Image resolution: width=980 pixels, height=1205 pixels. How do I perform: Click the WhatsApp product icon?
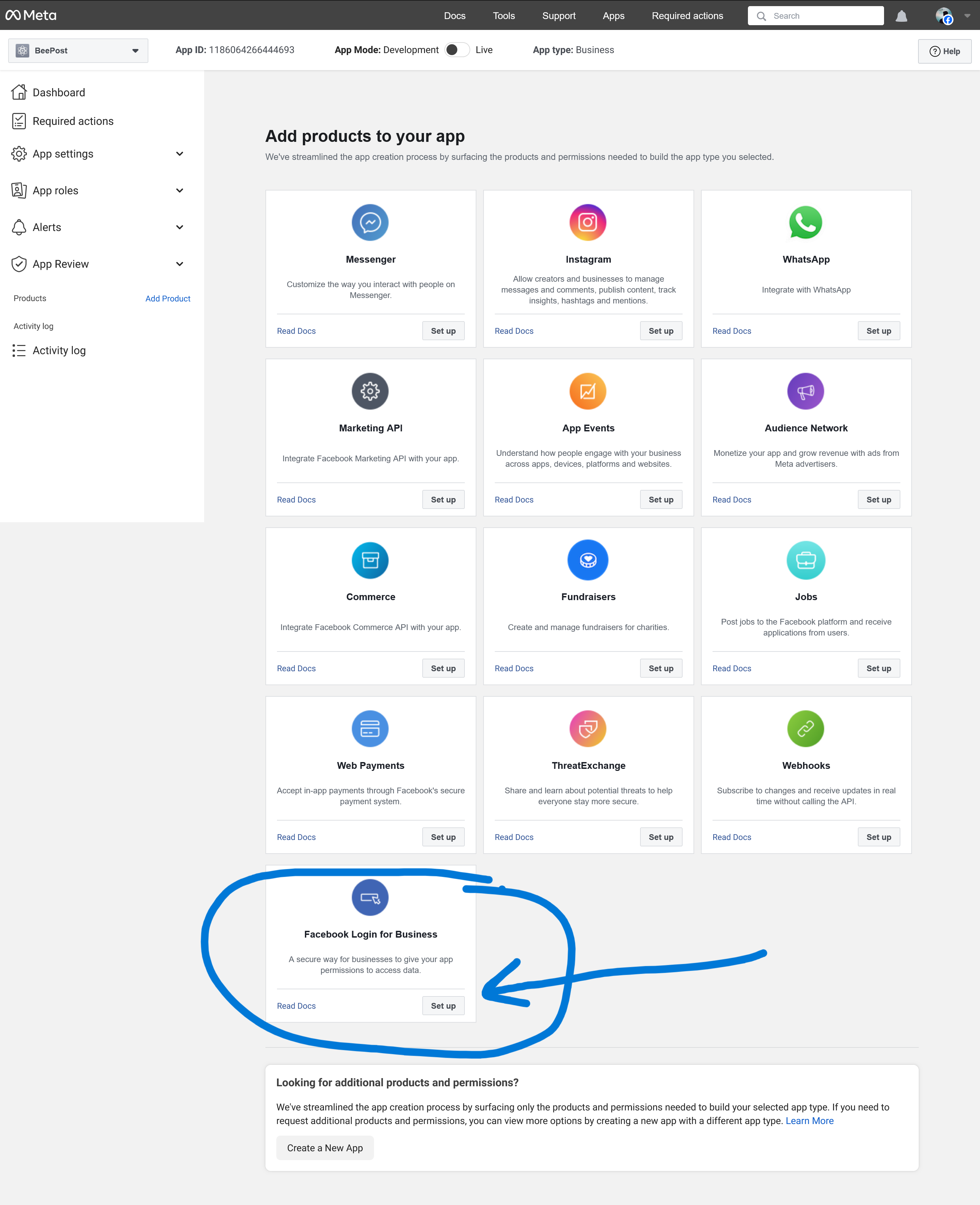(x=805, y=222)
